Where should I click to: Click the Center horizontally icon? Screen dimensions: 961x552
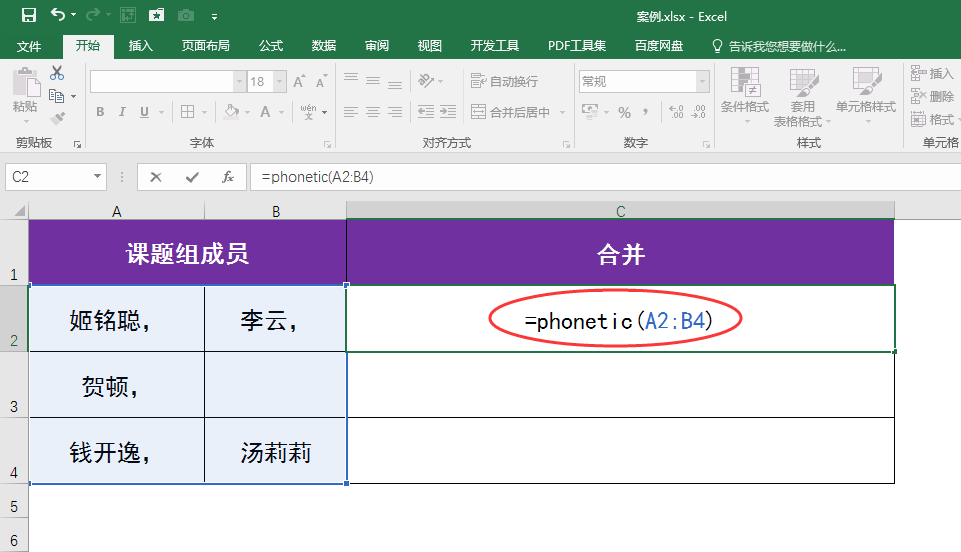tap(373, 112)
